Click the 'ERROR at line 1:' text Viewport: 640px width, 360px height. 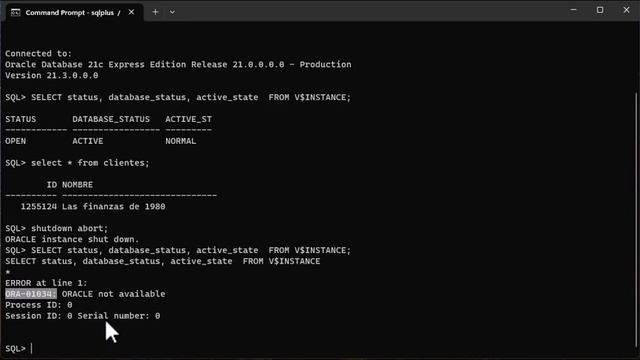point(46,283)
